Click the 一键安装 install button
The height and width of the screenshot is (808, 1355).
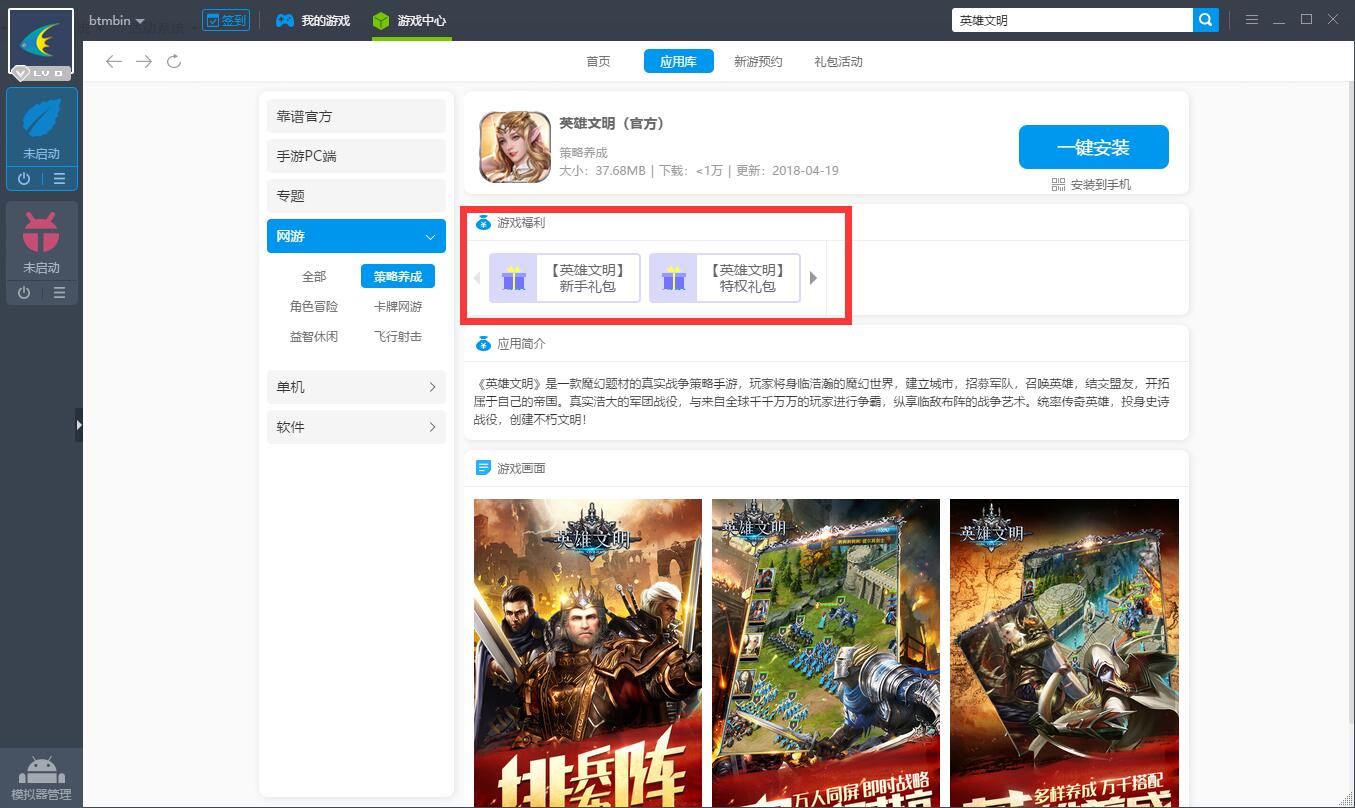point(1094,148)
